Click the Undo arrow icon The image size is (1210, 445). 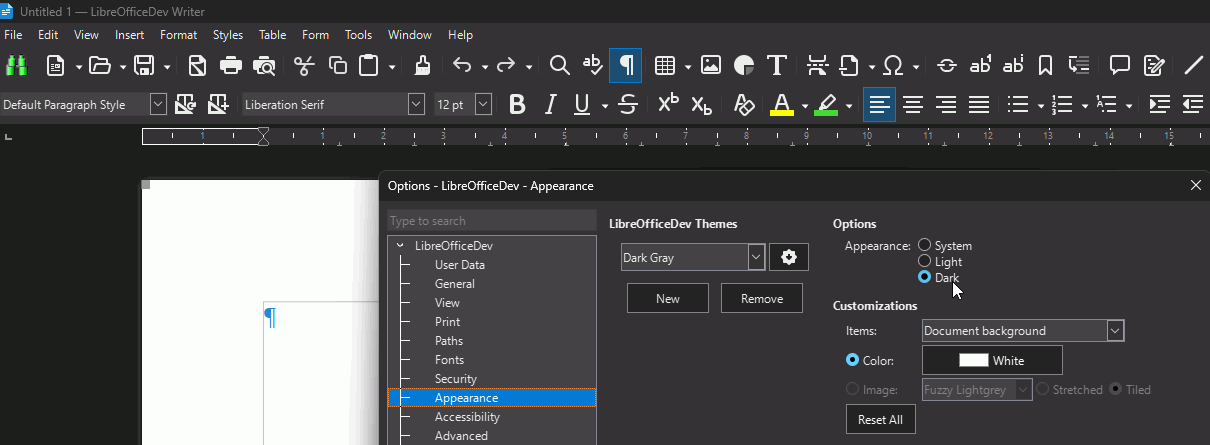(x=461, y=66)
